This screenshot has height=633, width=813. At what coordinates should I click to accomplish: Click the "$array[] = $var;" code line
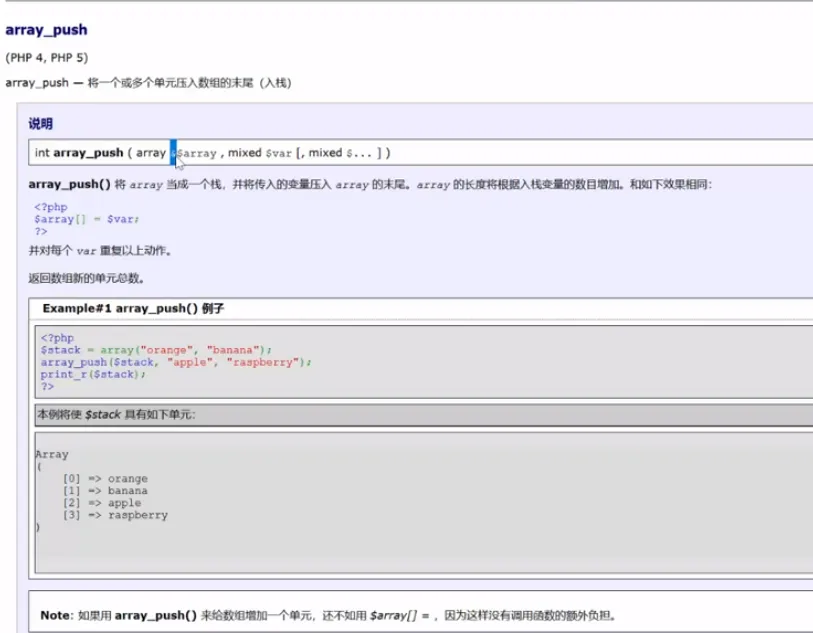coord(87,219)
